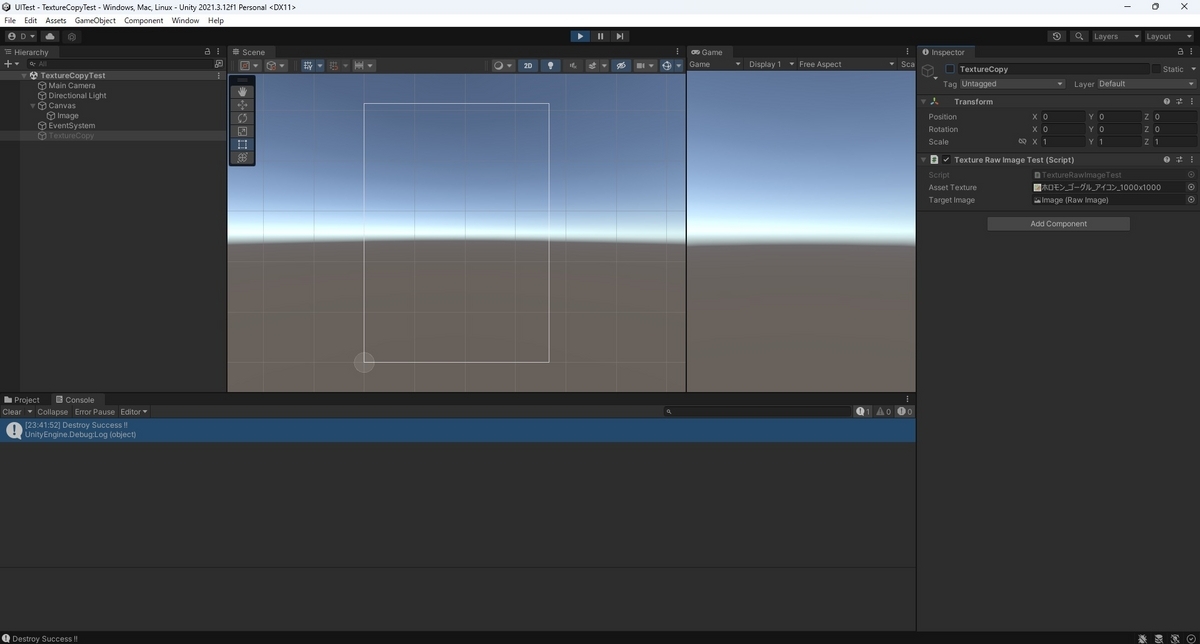Select the Rotate tool
The width and height of the screenshot is (1200, 644).
(x=242, y=118)
